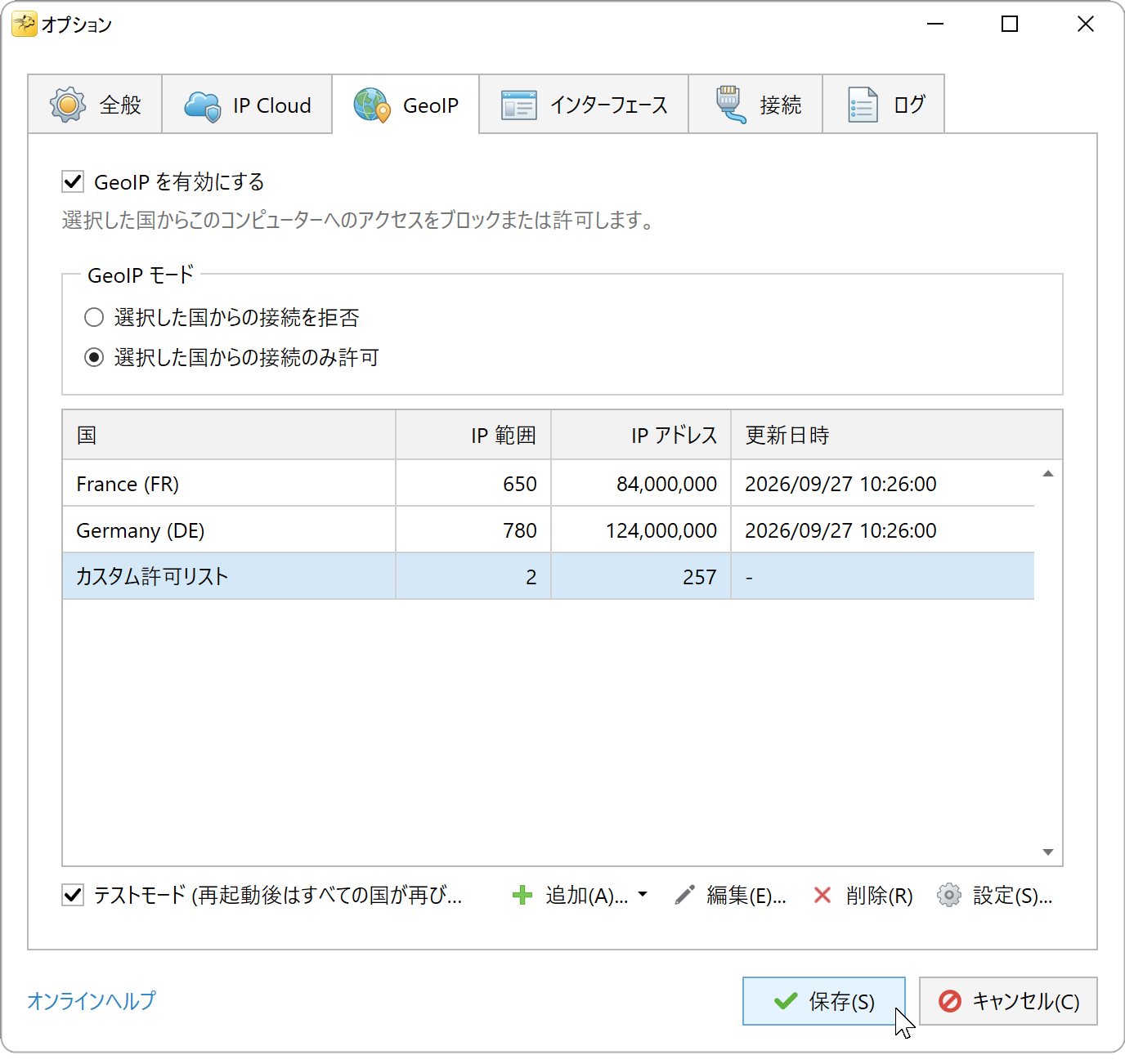Switch to the インターフェース tab

(584, 104)
